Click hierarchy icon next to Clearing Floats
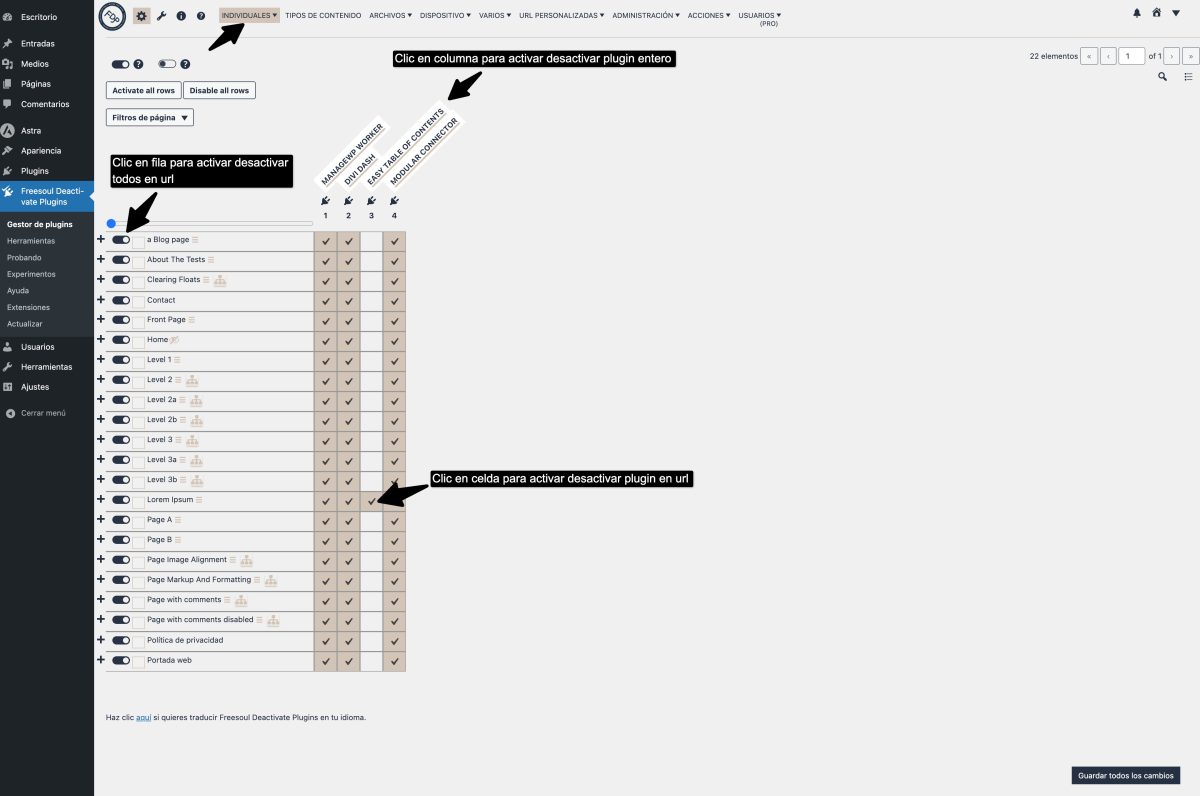Viewport: 1200px width, 796px height. tap(220, 281)
